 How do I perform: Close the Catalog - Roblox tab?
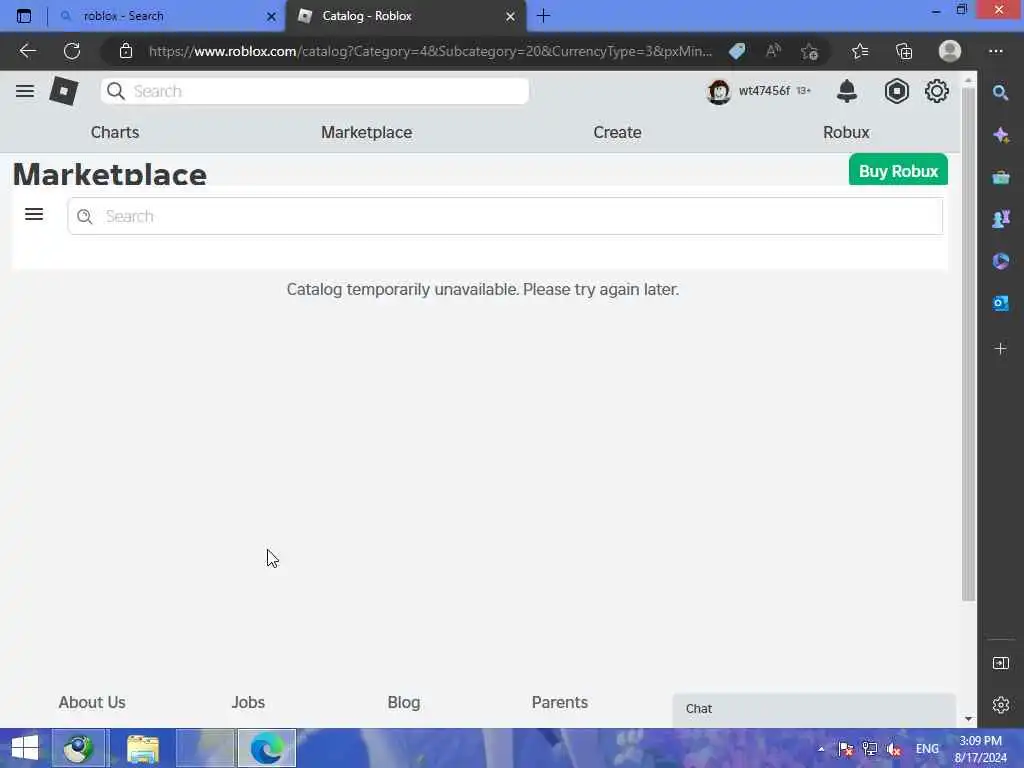click(x=510, y=16)
